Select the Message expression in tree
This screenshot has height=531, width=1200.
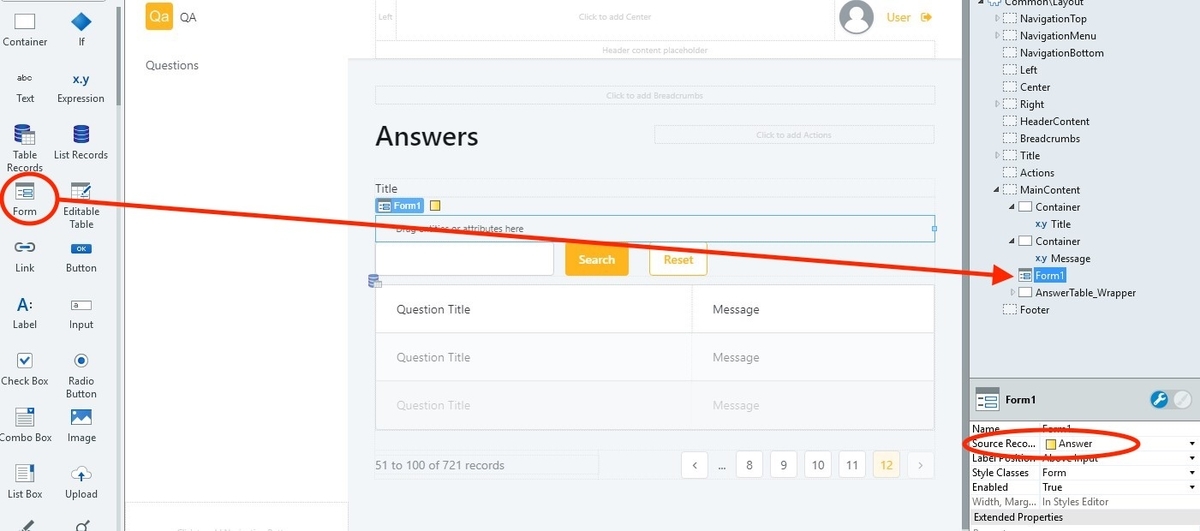point(1070,258)
